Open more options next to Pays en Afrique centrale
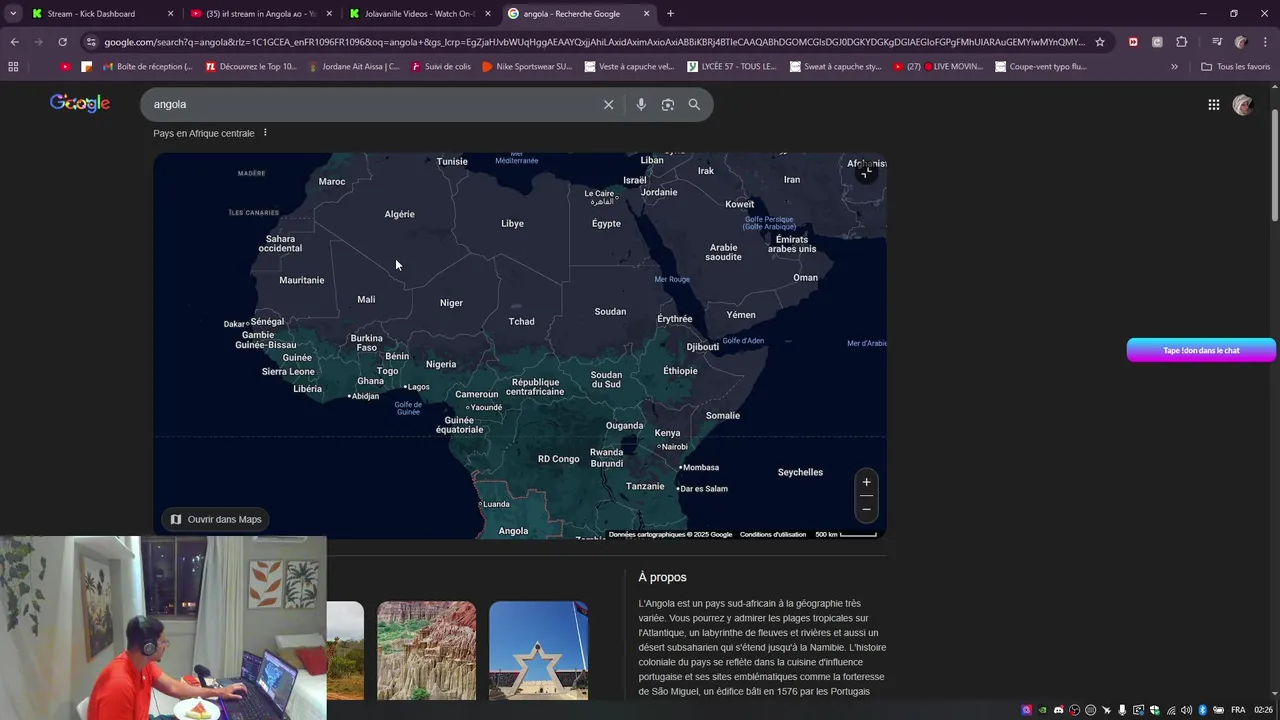The height and width of the screenshot is (720, 1280). [265, 133]
